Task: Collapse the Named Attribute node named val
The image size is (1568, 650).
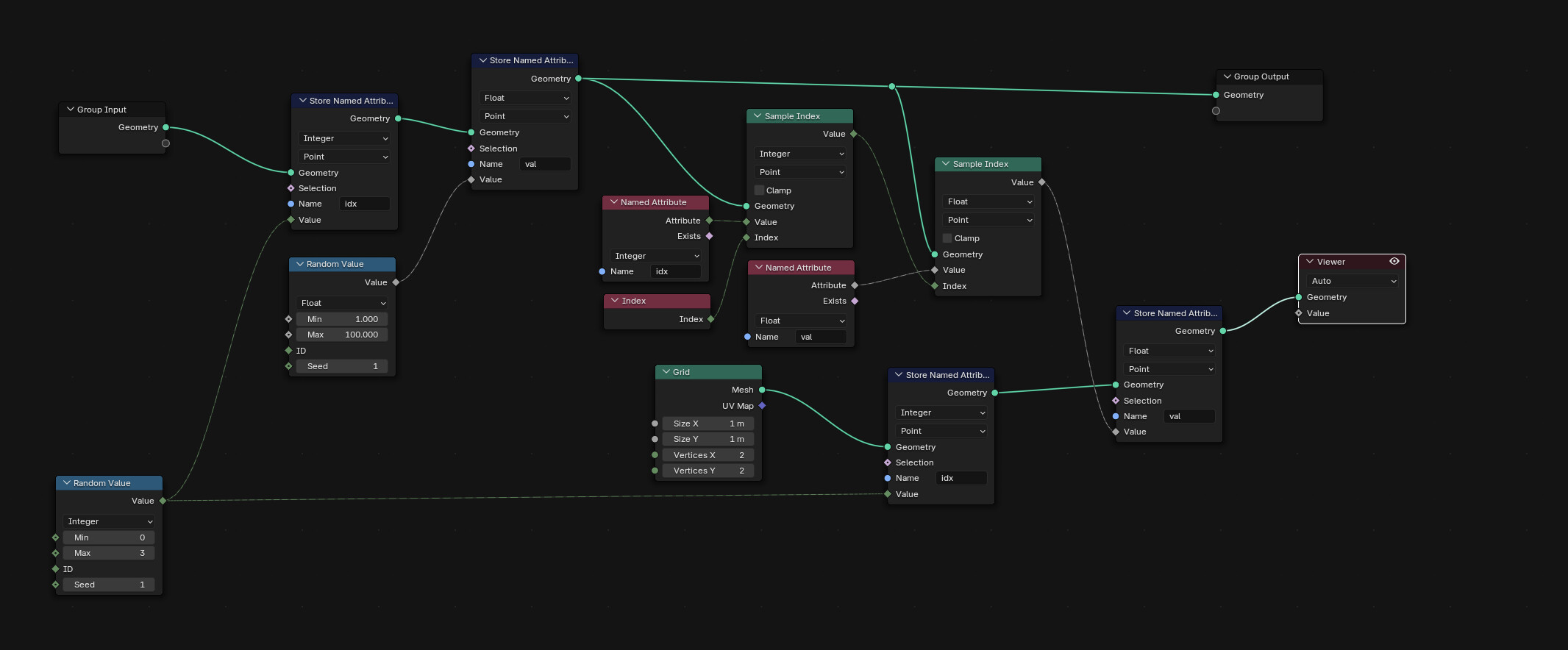Action: [759, 268]
